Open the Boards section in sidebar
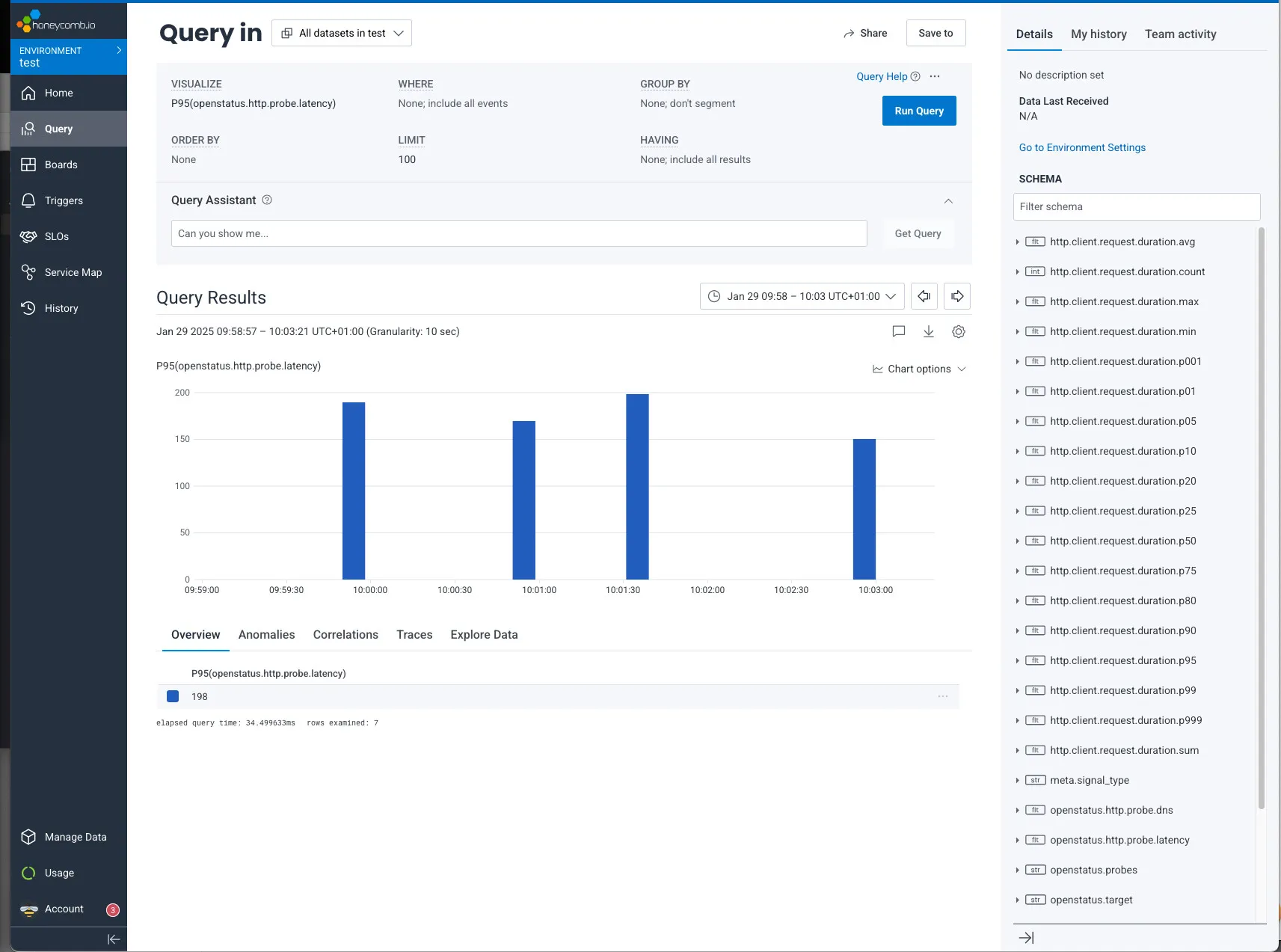 (x=60, y=165)
